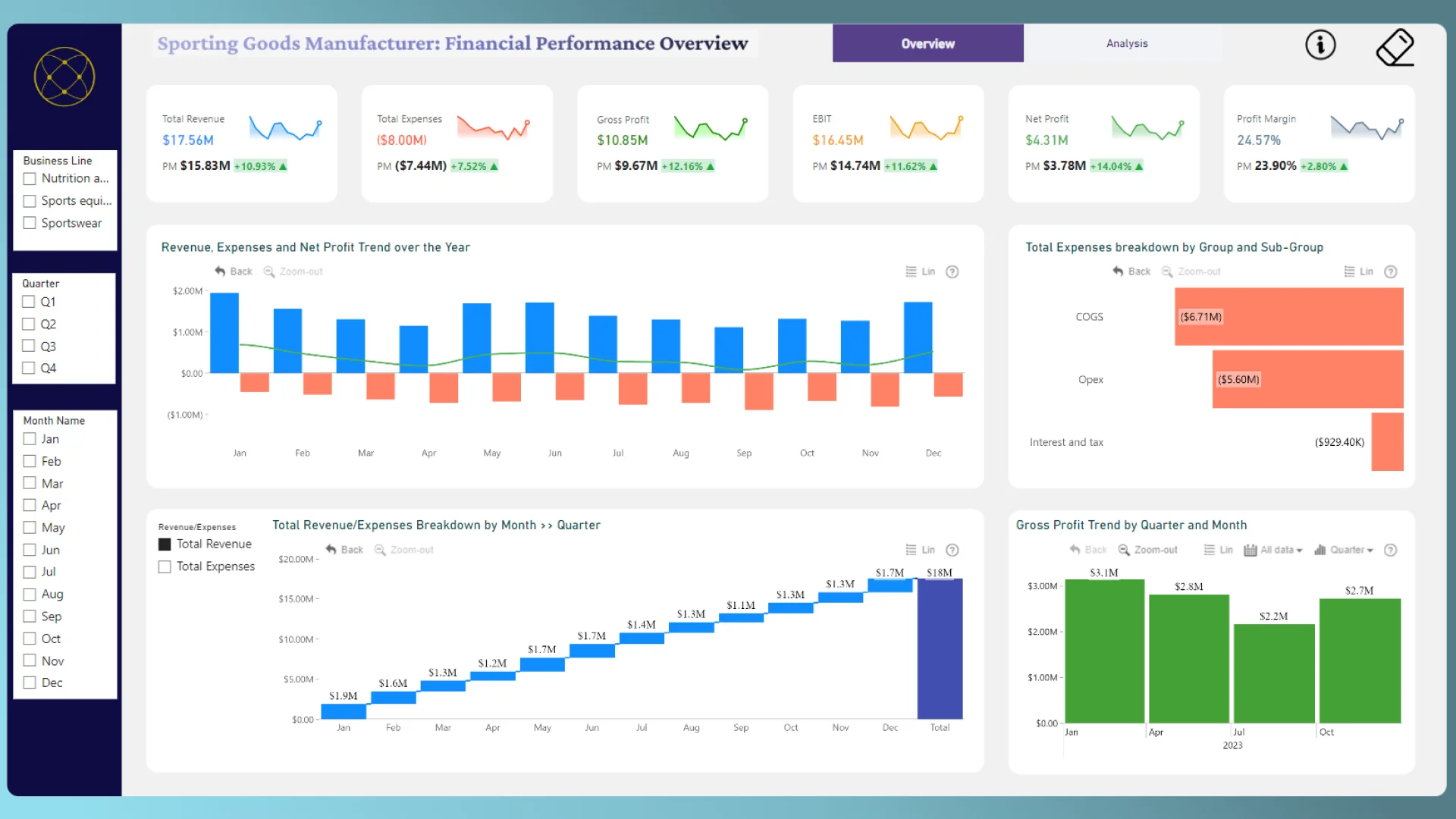Tick Dec in the Month Name slicer
This screenshot has width=1456, height=819.
(30, 682)
